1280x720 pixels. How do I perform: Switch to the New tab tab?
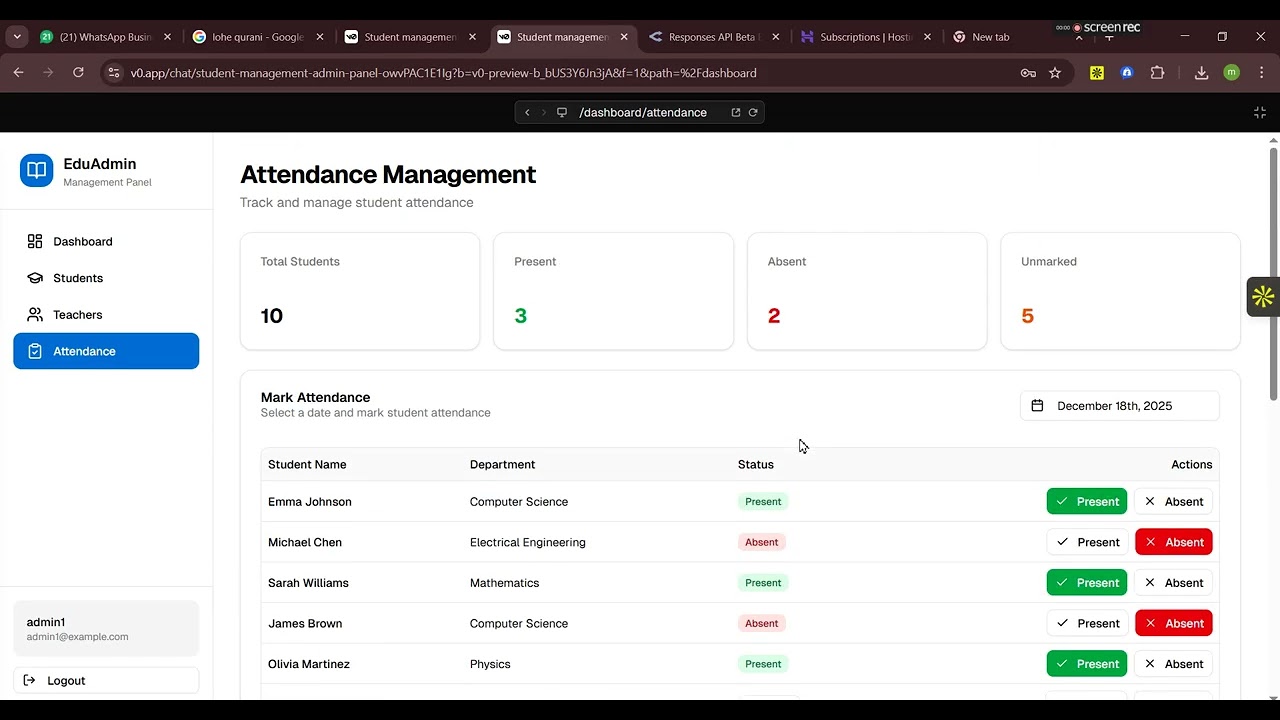click(990, 37)
